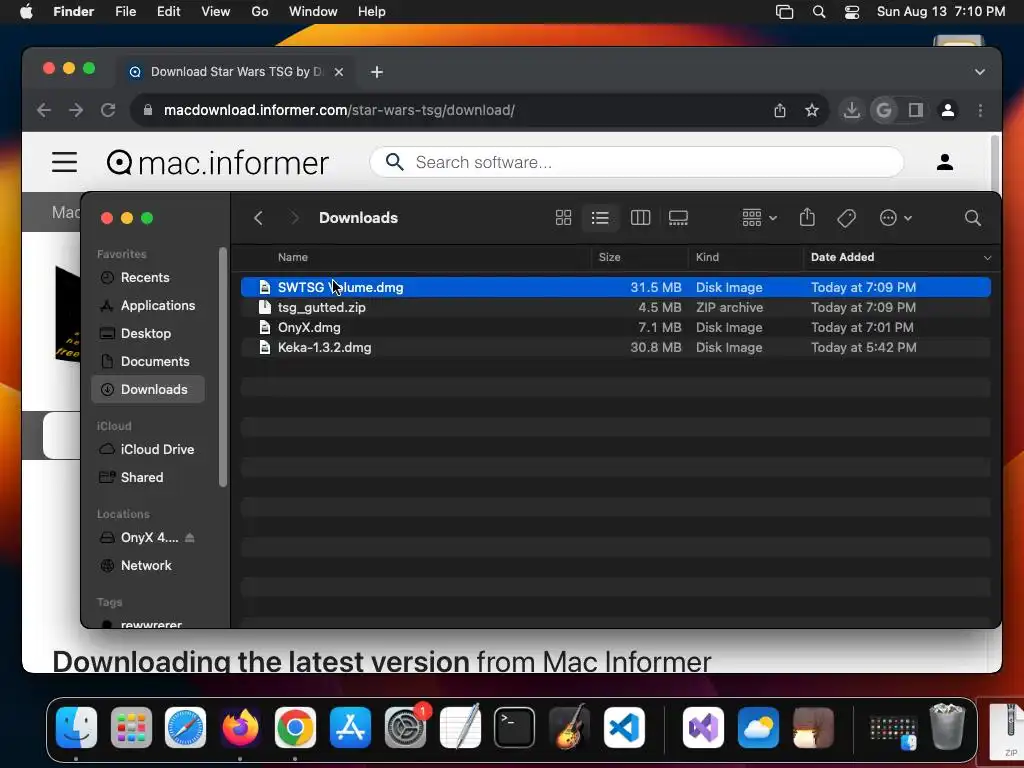Image resolution: width=1024 pixels, height=768 pixels.
Task: Reload the Chrome page
Action: click(x=108, y=110)
